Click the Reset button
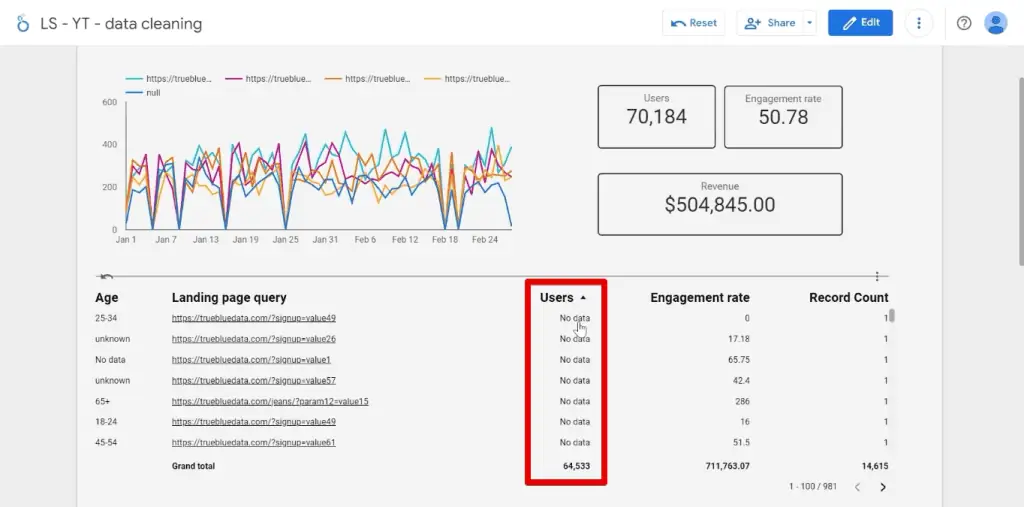The width and height of the screenshot is (1024, 507). pos(693,23)
